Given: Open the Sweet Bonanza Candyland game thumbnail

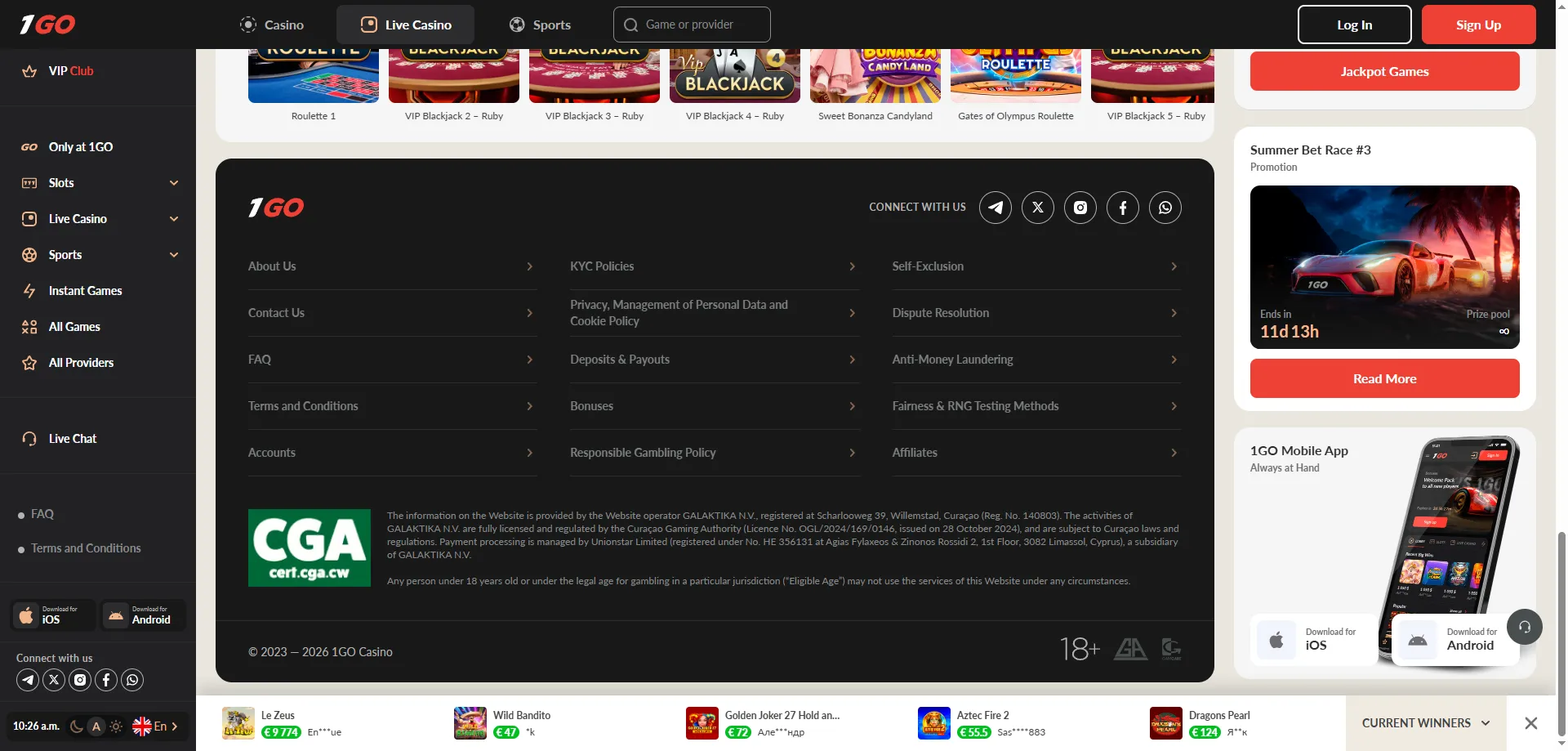Looking at the screenshot, I should coord(875,76).
